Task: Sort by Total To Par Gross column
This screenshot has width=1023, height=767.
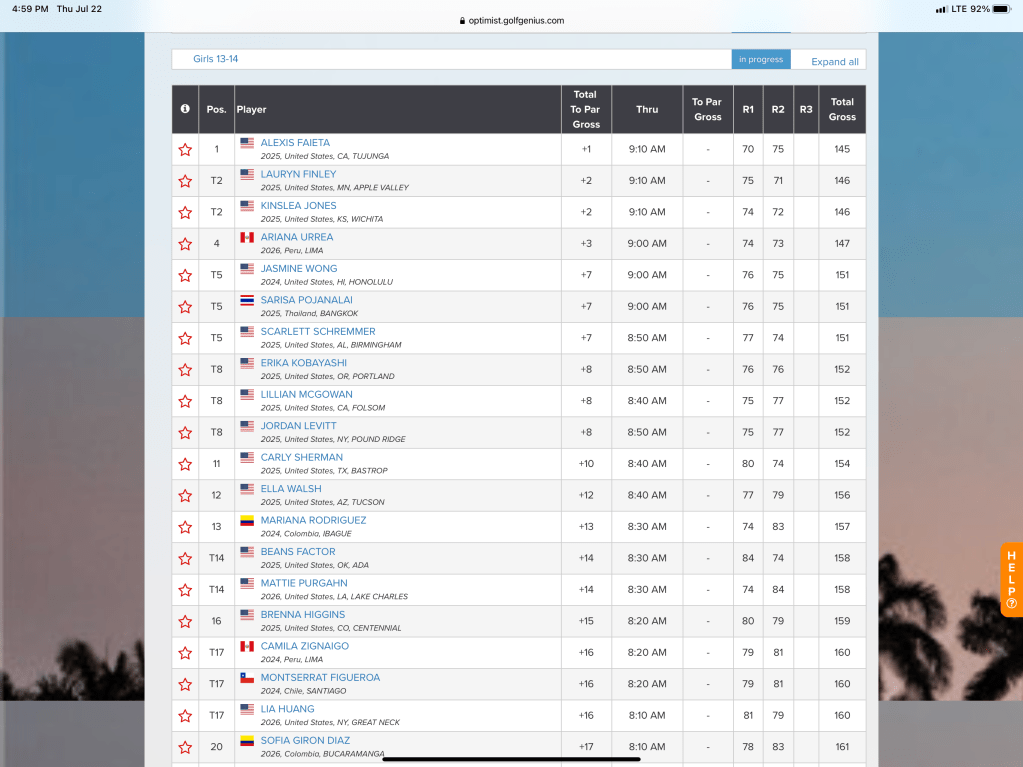Action: point(585,109)
